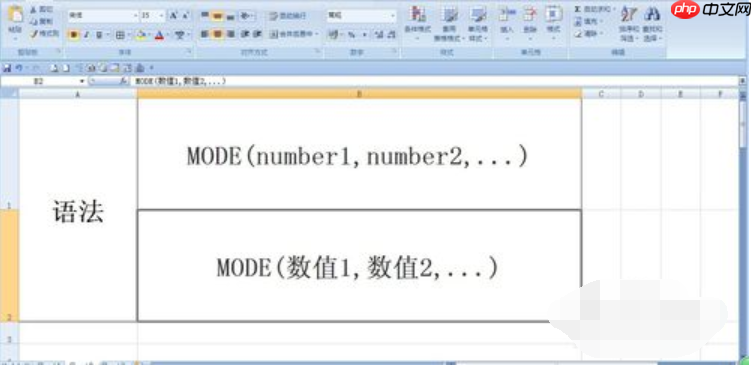Click the Undo arrow icon
This screenshot has height=369, width=752.
click(x=18, y=68)
